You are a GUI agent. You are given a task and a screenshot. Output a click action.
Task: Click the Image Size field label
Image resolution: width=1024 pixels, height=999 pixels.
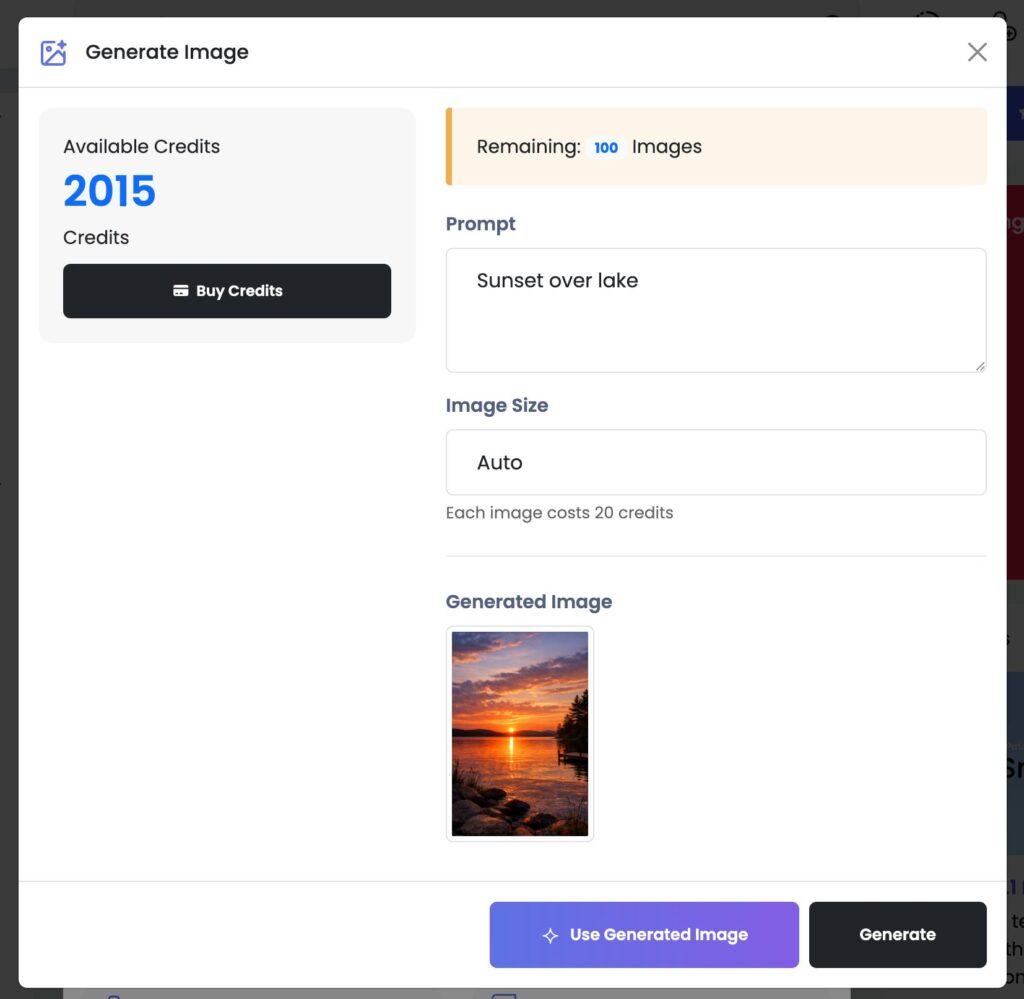click(497, 405)
